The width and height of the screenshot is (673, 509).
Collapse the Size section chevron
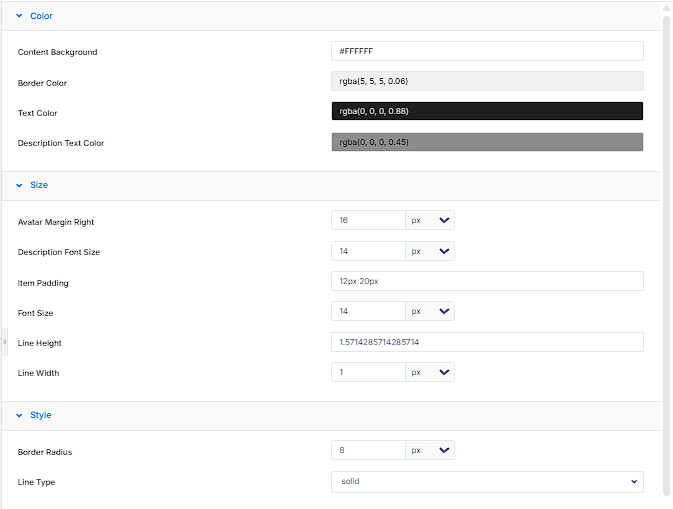(x=19, y=185)
